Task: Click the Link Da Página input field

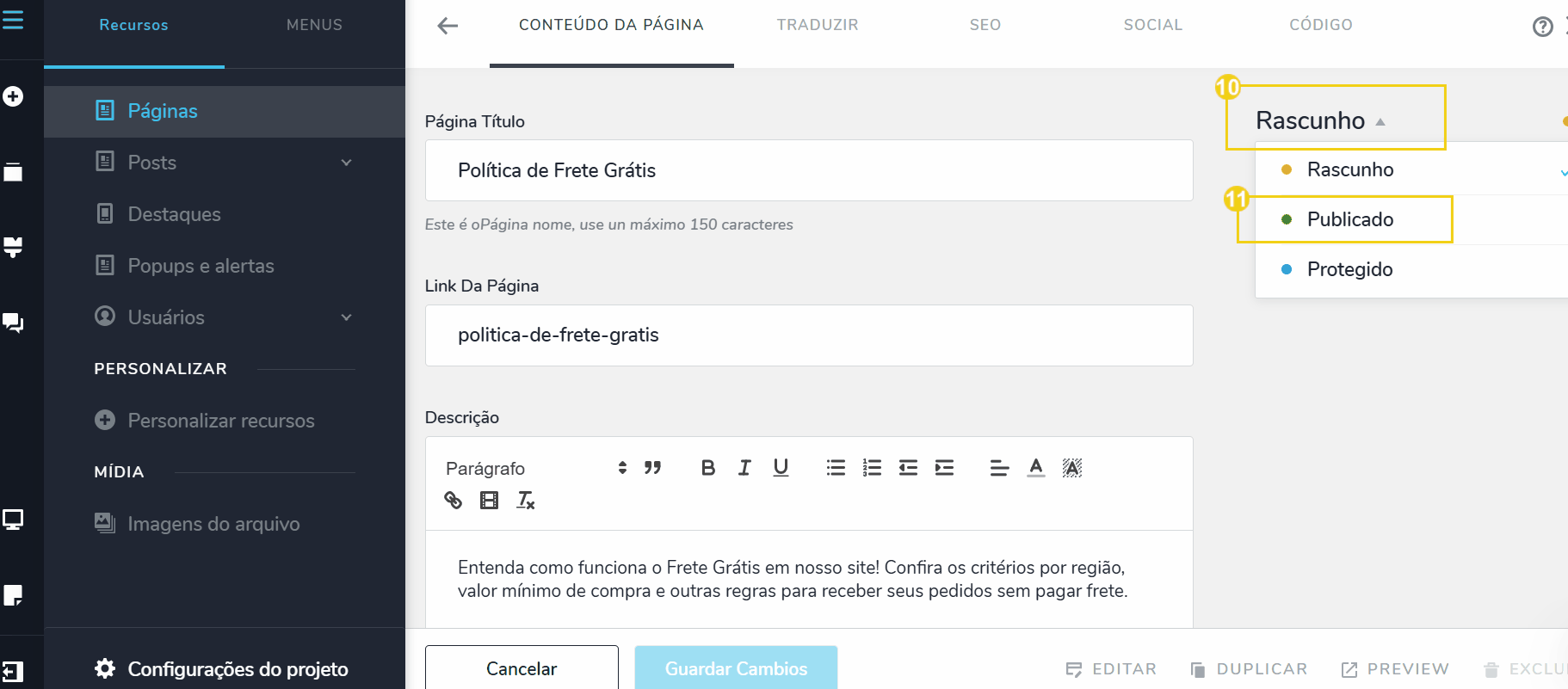Action: click(809, 335)
